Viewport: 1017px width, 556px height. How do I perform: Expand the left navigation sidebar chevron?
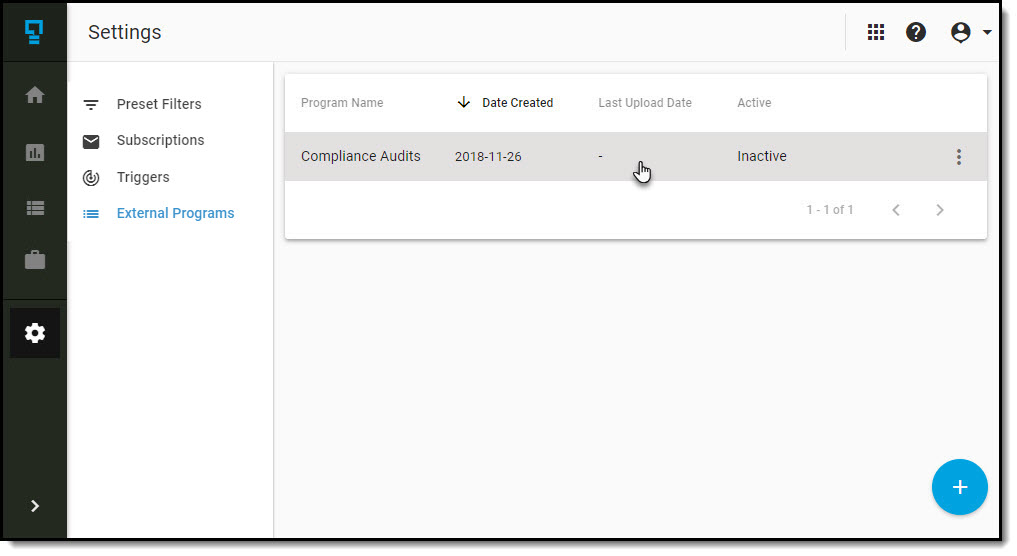(x=35, y=505)
